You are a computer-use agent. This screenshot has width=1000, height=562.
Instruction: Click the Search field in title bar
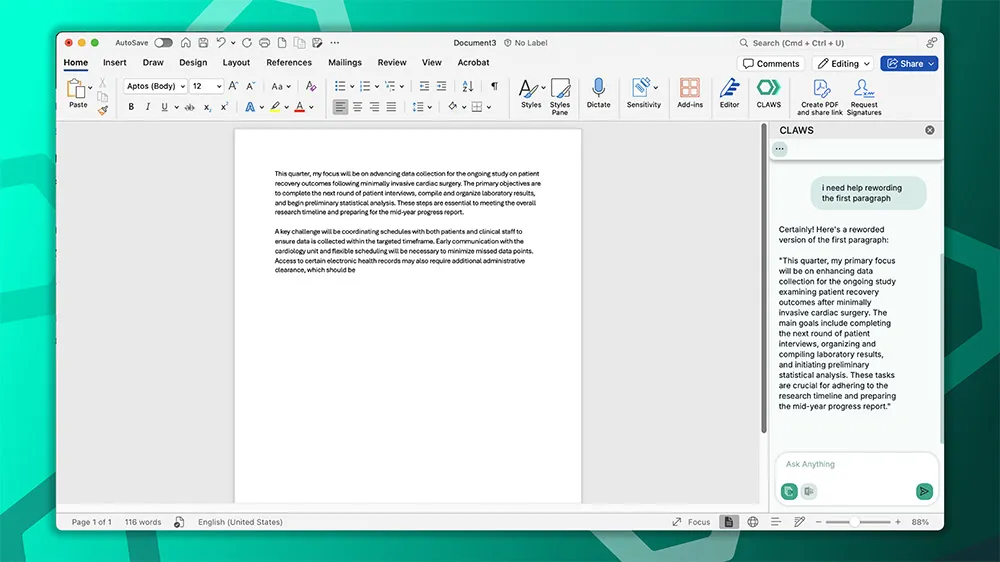pyautogui.click(x=829, y=43)
